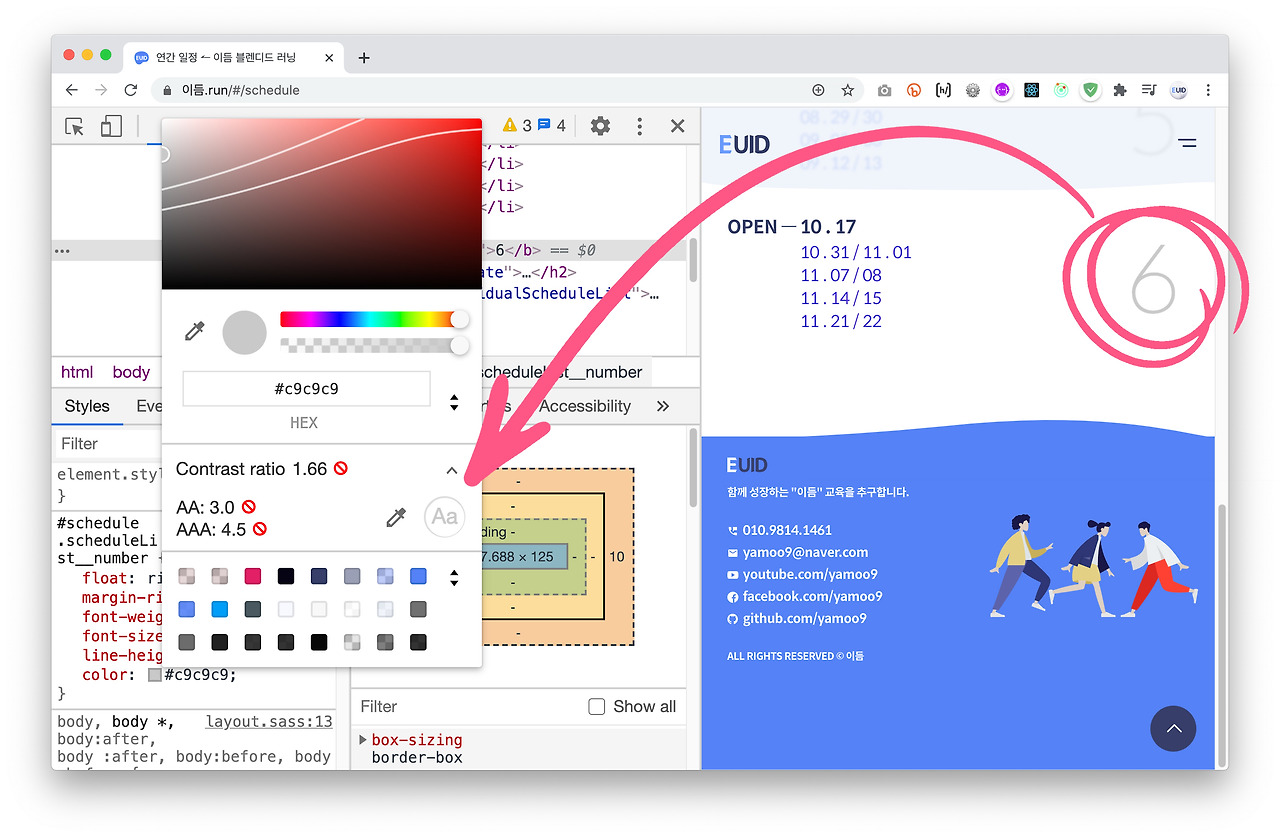Open the Accessibility tab
This screenshot has height=838, width=1280.
(585, 406)
